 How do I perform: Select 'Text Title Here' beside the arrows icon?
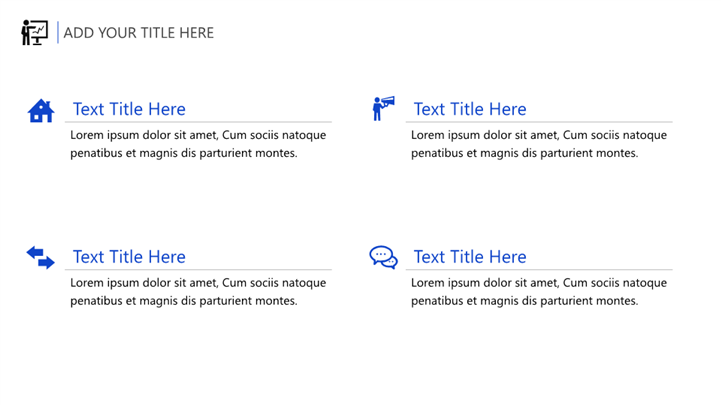[129, 257]
